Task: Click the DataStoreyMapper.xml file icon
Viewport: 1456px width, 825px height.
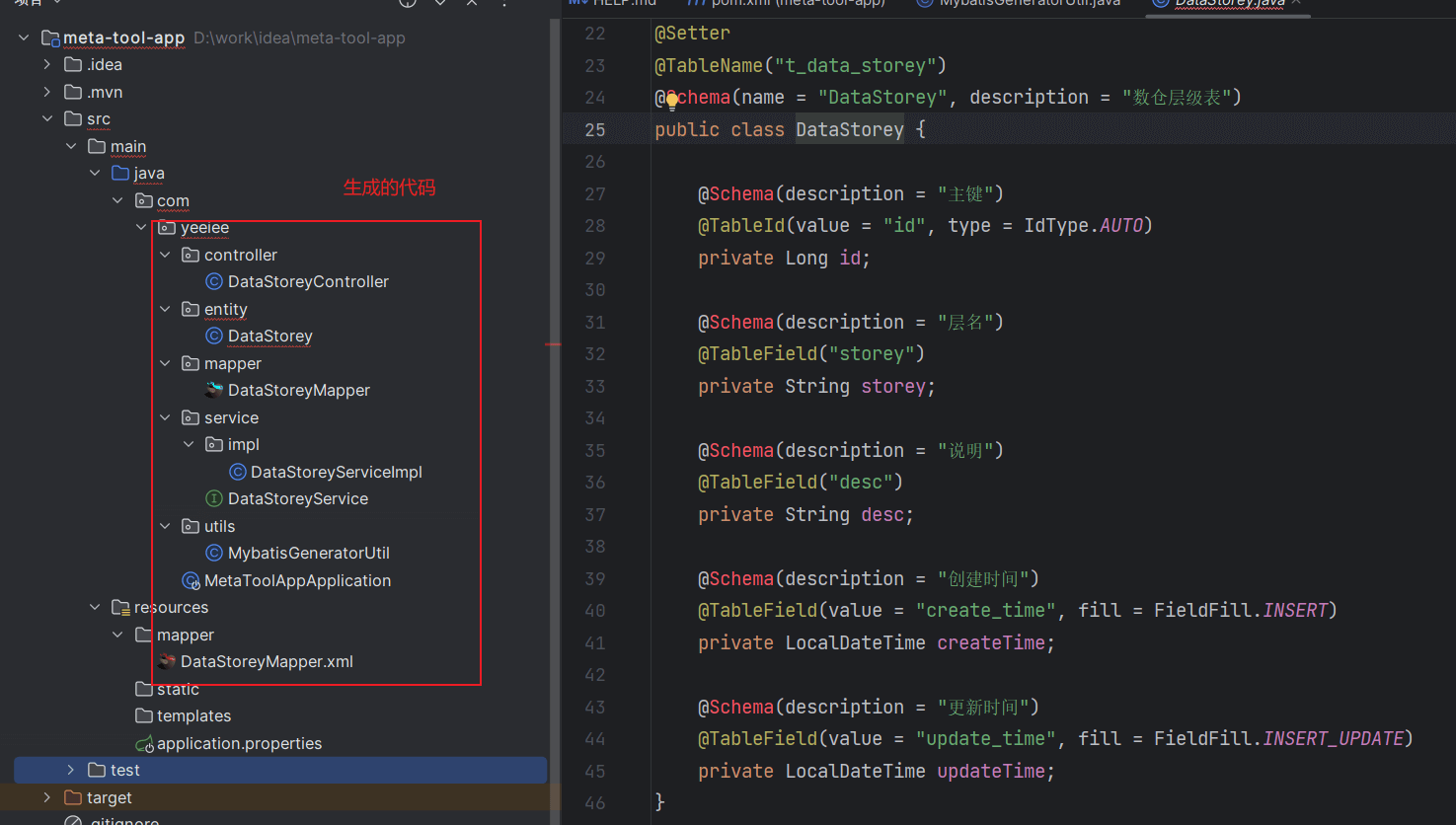Action: [x=167, y=662]
